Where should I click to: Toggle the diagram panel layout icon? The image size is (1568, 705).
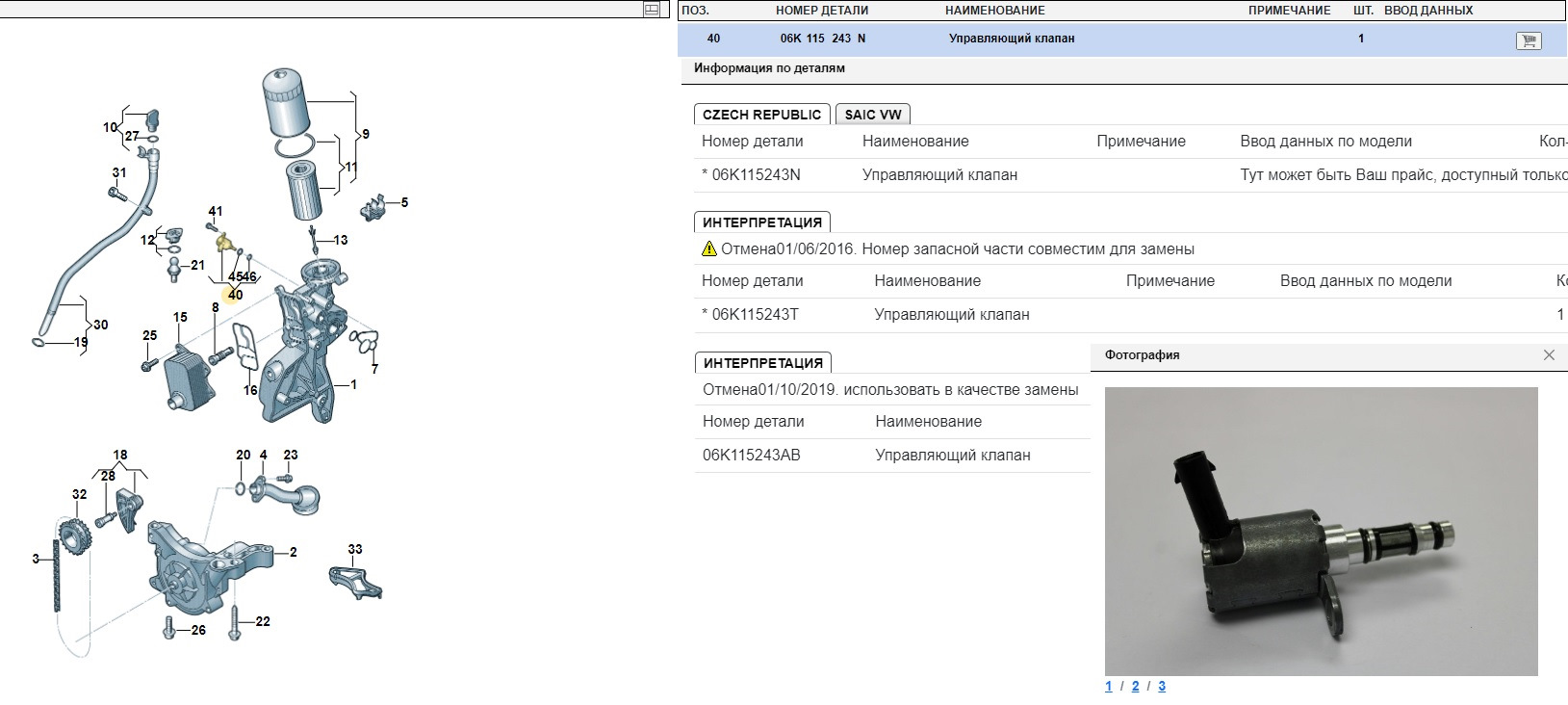pyautogui.click(x=652, y=10)
